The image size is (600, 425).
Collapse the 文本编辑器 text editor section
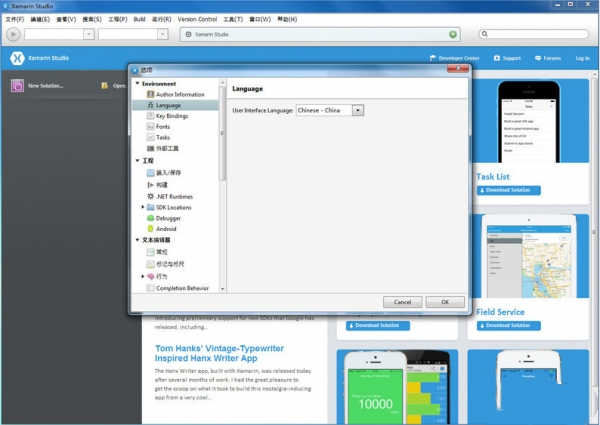pyautogui.click(x=137, y=240)
